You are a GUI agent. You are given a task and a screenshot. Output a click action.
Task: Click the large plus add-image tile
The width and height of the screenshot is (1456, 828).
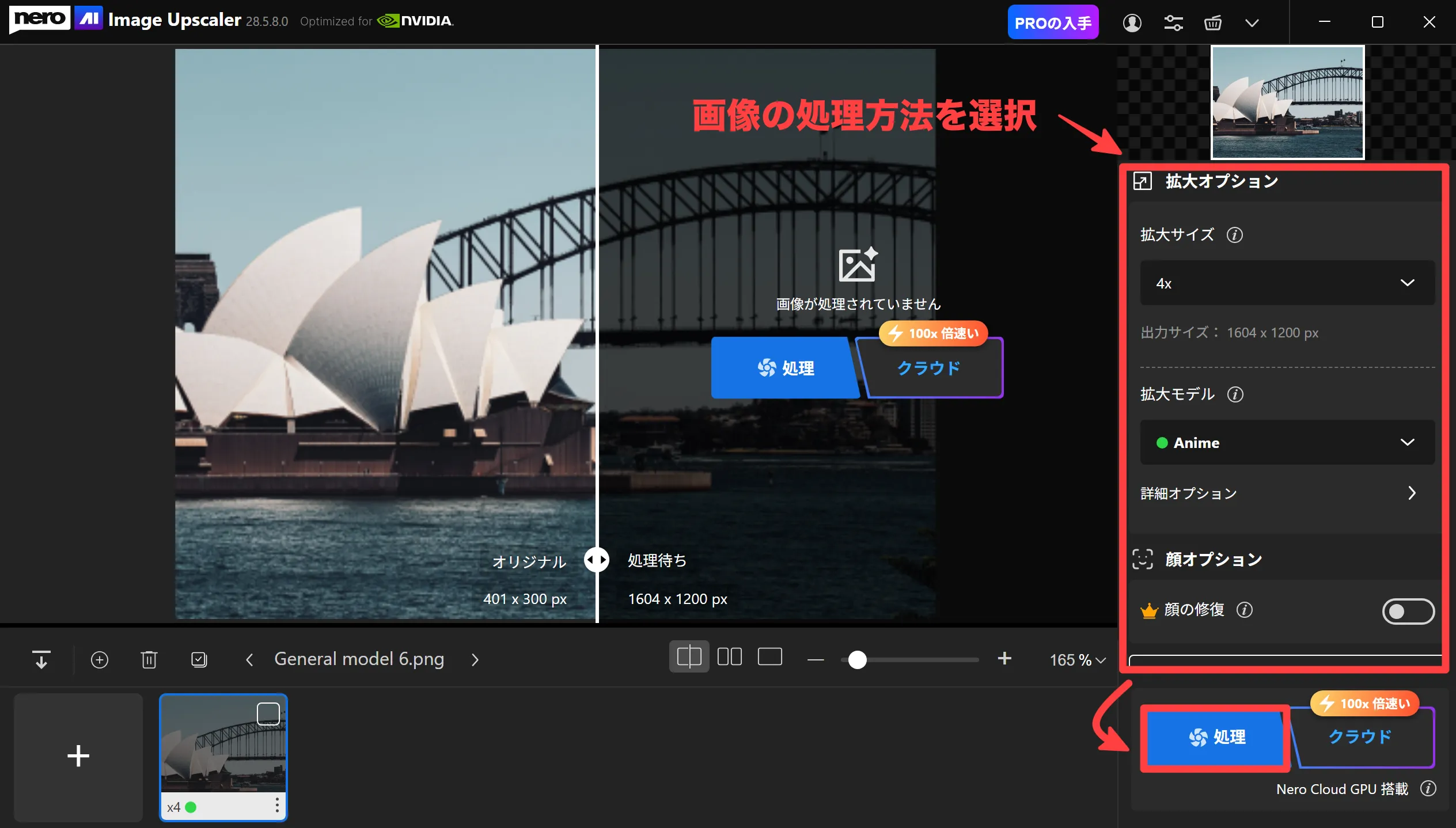pos(78,756)
